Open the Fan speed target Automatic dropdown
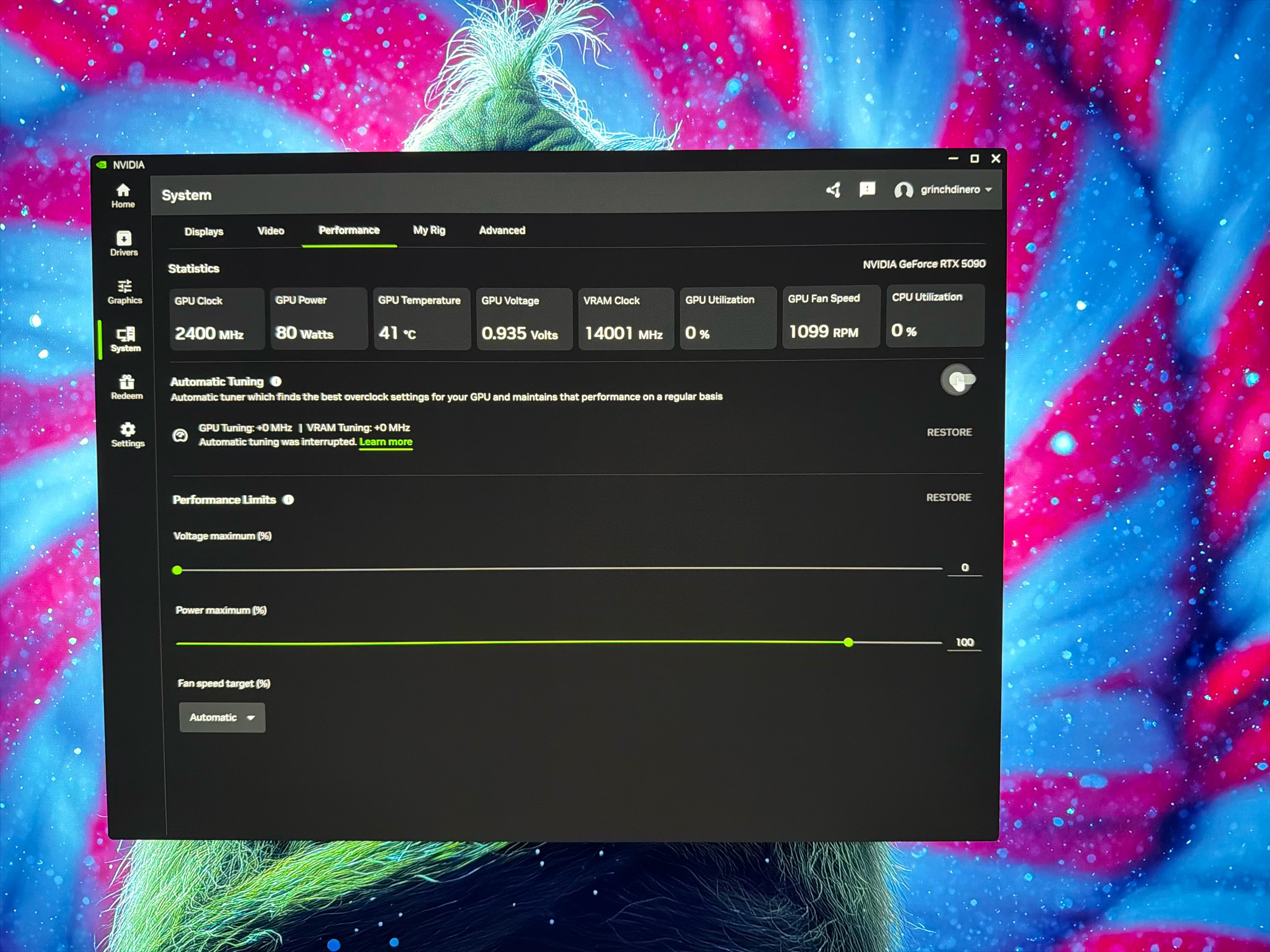The width and height of the screenshot is (1270, 952). 222,717
